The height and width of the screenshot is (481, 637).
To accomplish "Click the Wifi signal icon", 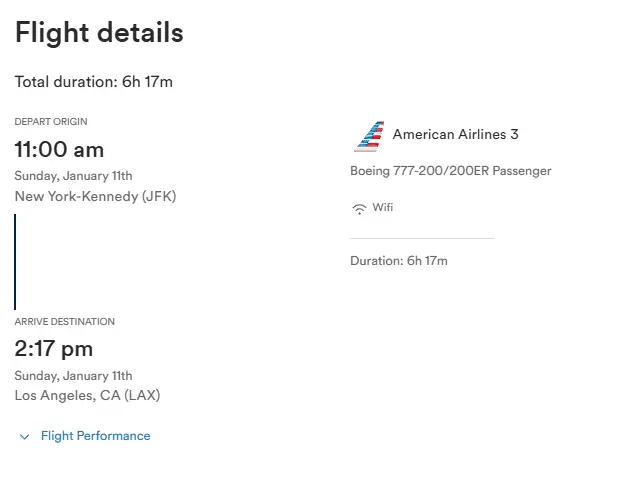I will (x=359, y=209).
